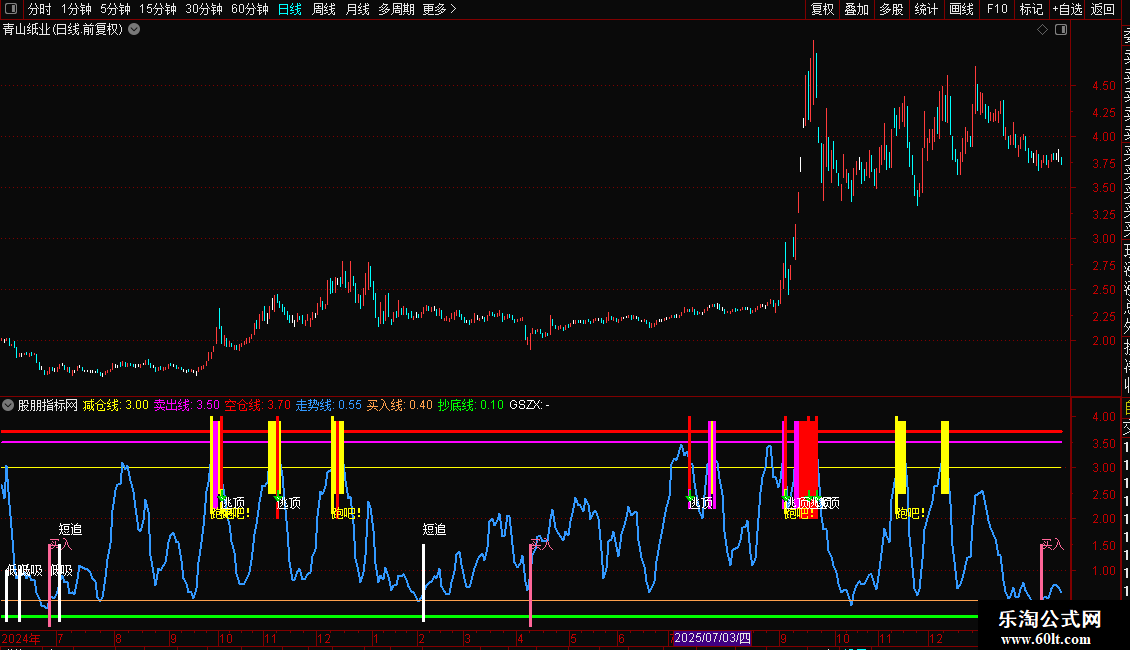
Task: Click the diamond marker icon above chart
Action: pos(1042,30)
